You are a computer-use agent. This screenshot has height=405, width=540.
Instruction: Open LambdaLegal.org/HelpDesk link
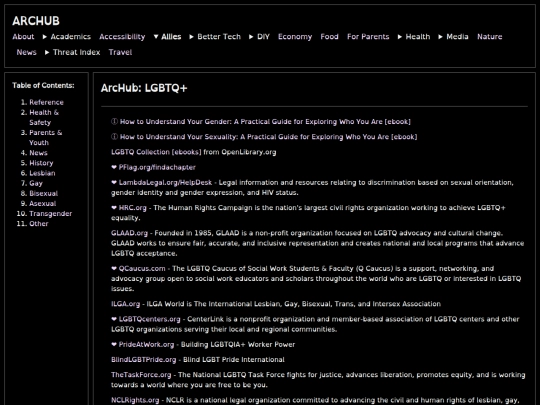tap(165, 183)
